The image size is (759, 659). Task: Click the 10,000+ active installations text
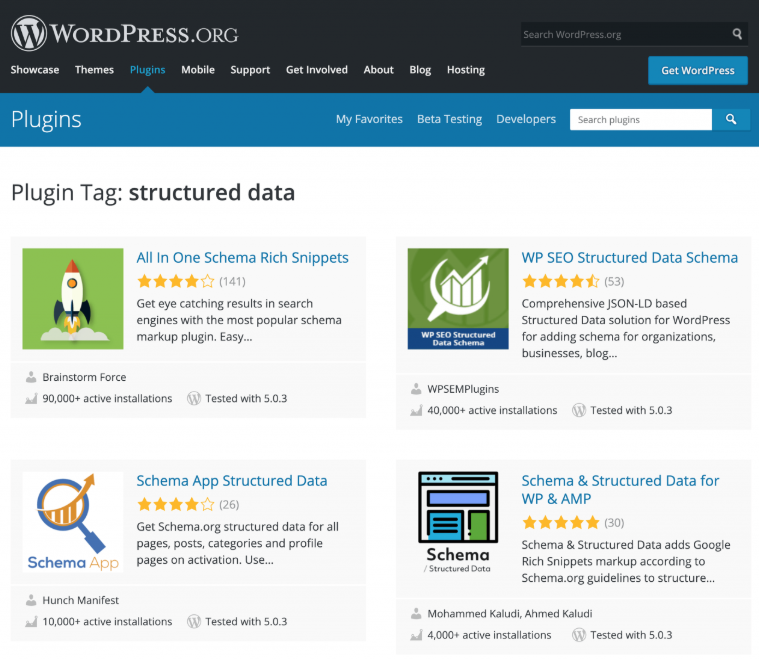(107, 622)
